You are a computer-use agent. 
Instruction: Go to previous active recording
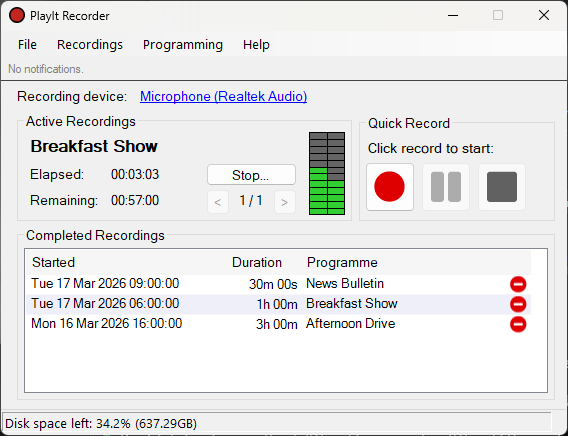218,202
